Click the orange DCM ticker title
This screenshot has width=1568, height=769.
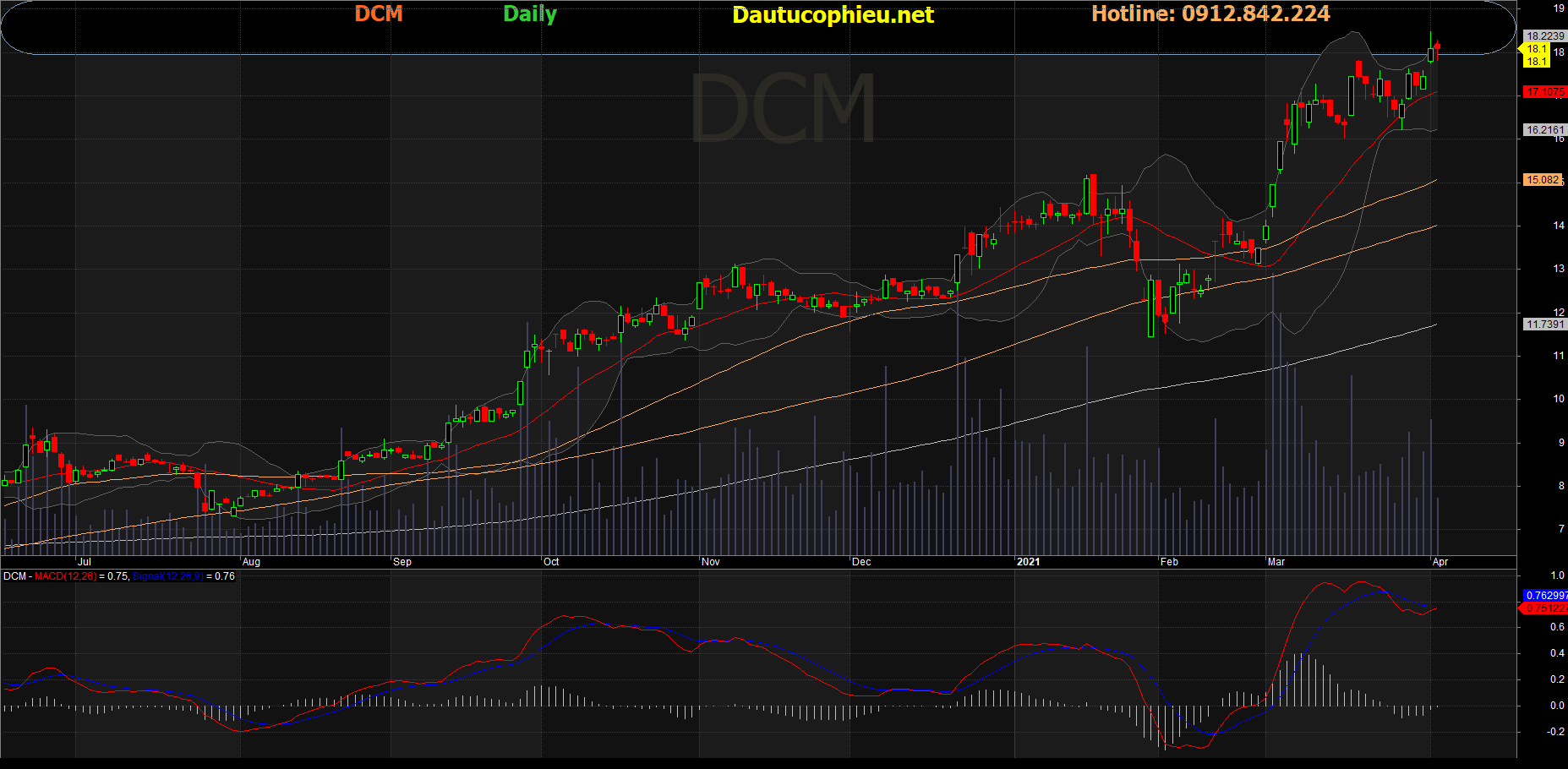(x=378, y=14)
